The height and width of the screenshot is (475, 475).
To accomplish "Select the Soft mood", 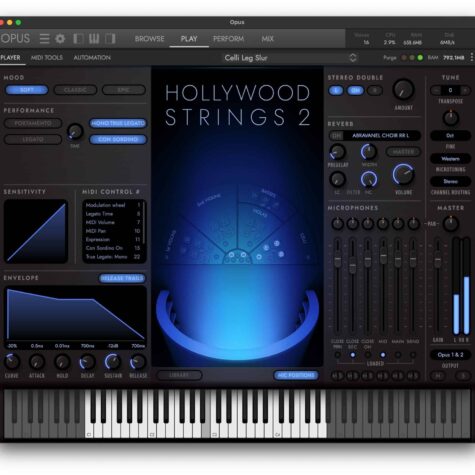I will click(x=27, y=90).
